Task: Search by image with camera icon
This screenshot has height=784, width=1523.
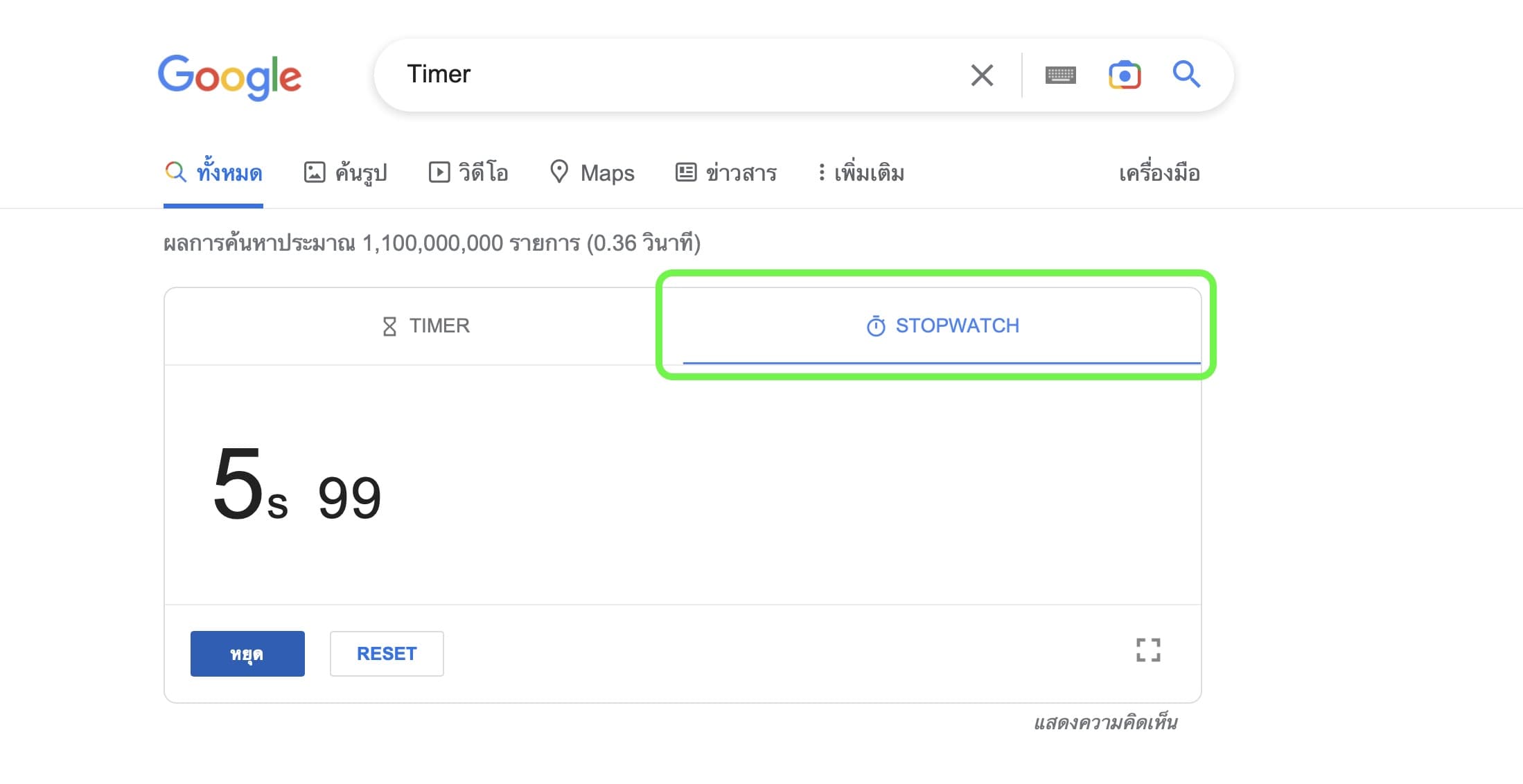Action: pos(1124,75)
